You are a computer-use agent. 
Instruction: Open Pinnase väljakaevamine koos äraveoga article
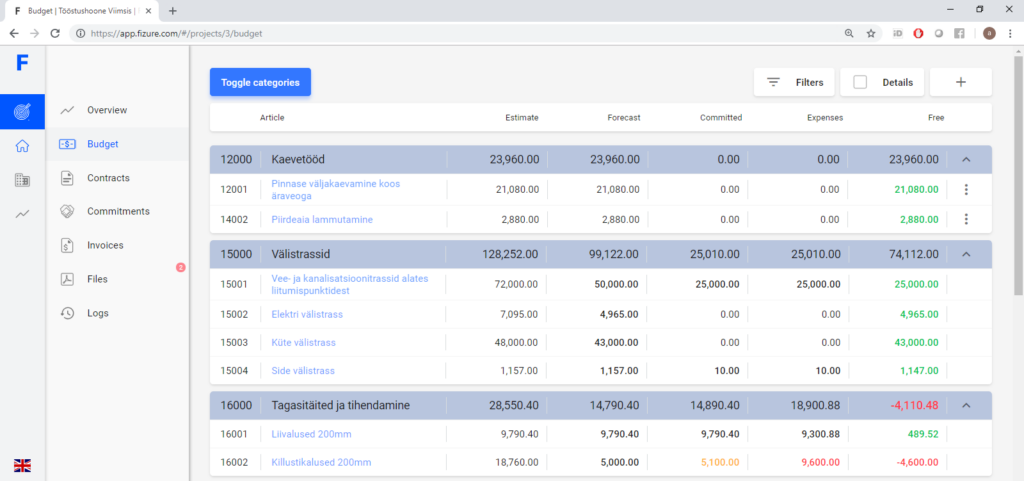(336, 190)
